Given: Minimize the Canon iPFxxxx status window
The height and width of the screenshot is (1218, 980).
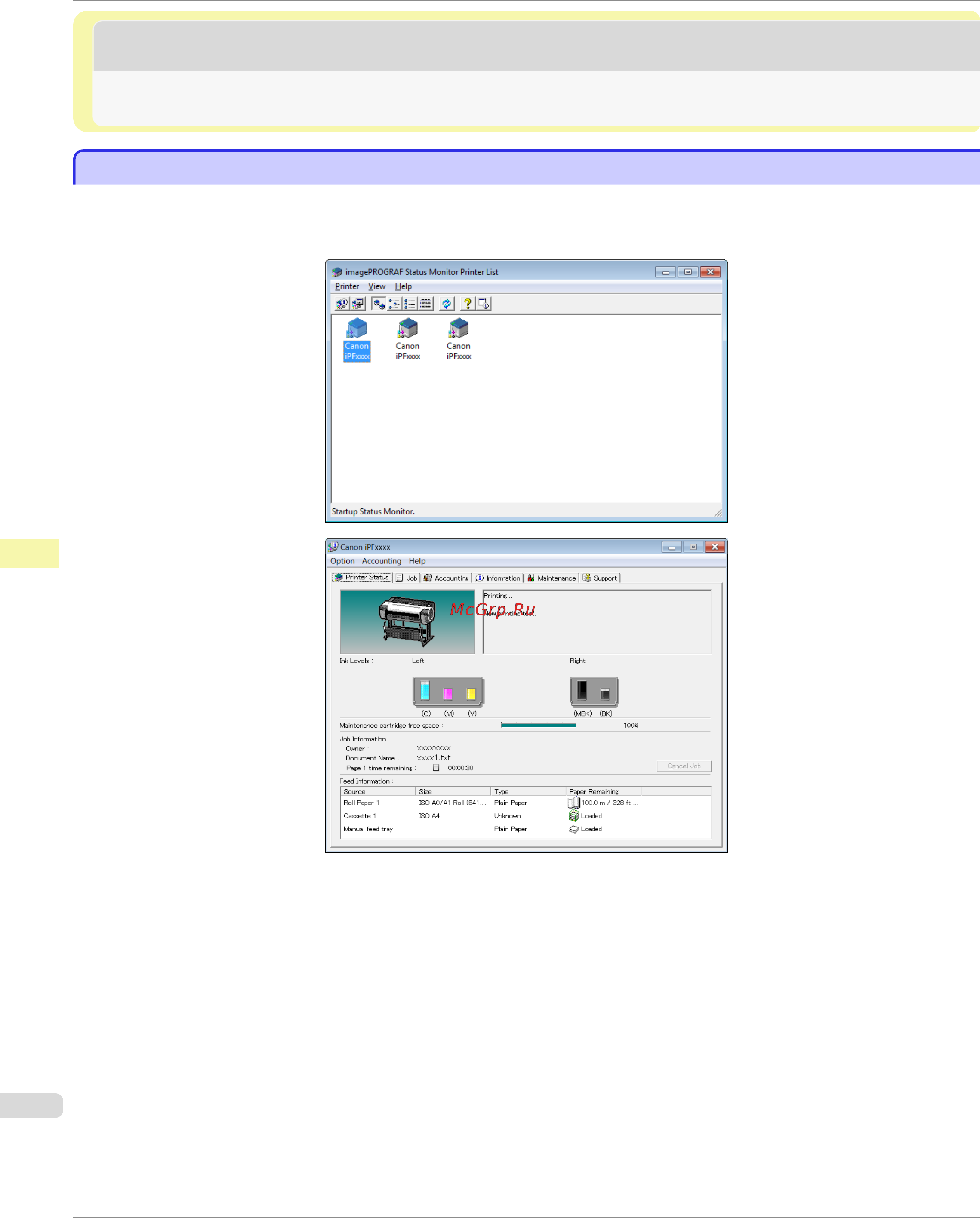Looking at the screenshot, I should click(x=672, y=547).
